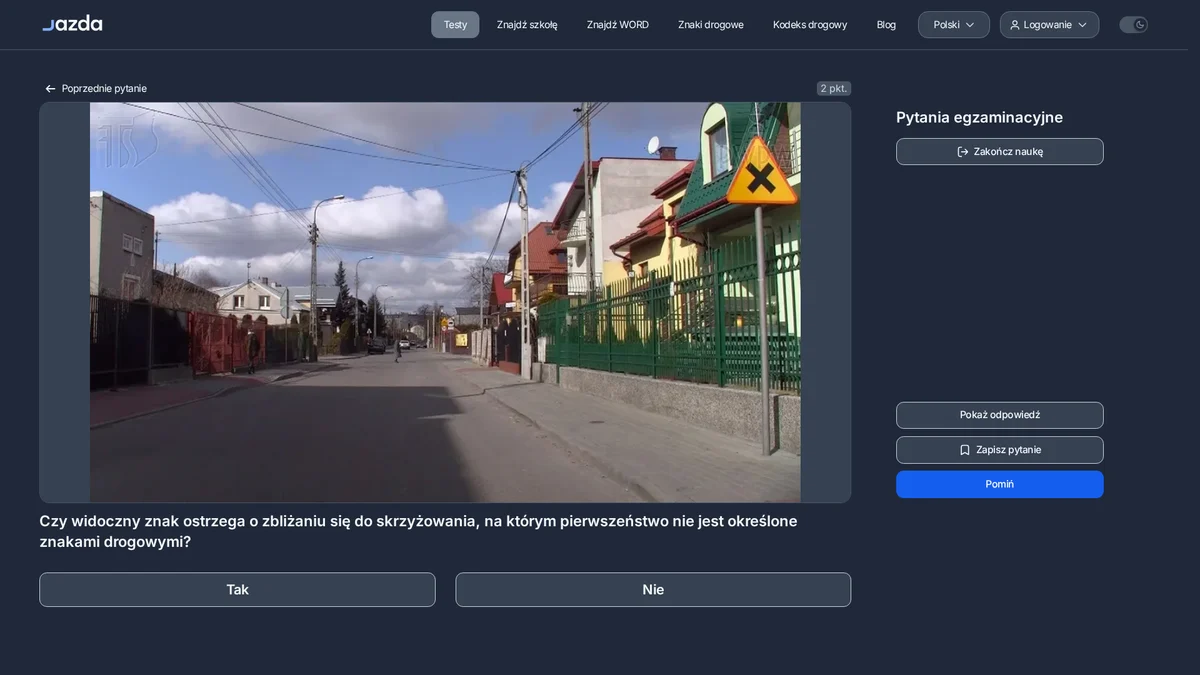Viewport: 1200px width, 675px height.
Task: Go to Znajdź szkołę
Action: pyautogui.click(x=527, y=25)
